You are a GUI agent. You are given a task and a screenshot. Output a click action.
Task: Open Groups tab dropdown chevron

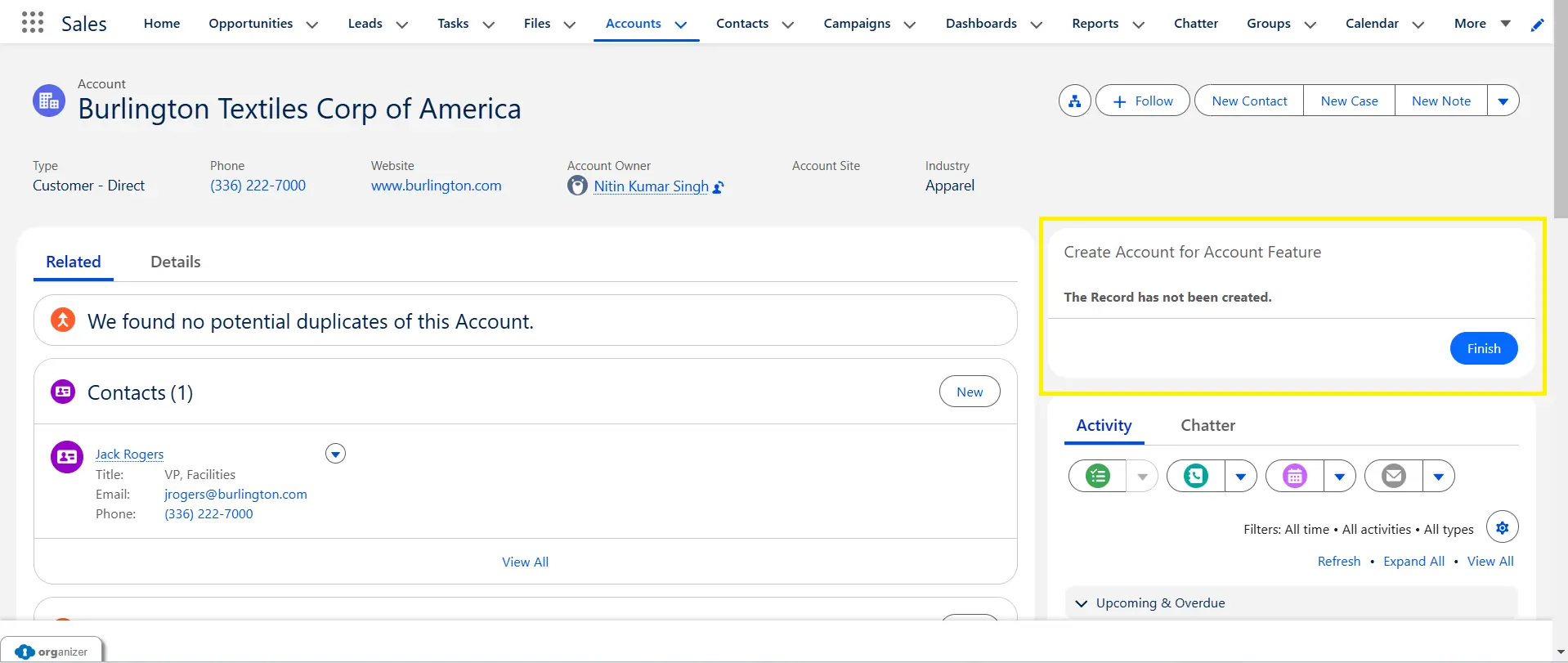point(1310,25)
